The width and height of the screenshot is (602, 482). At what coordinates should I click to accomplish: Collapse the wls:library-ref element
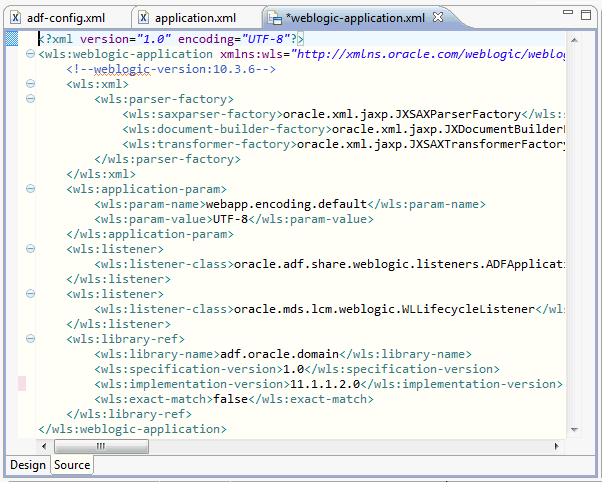[x=30, y=339]
